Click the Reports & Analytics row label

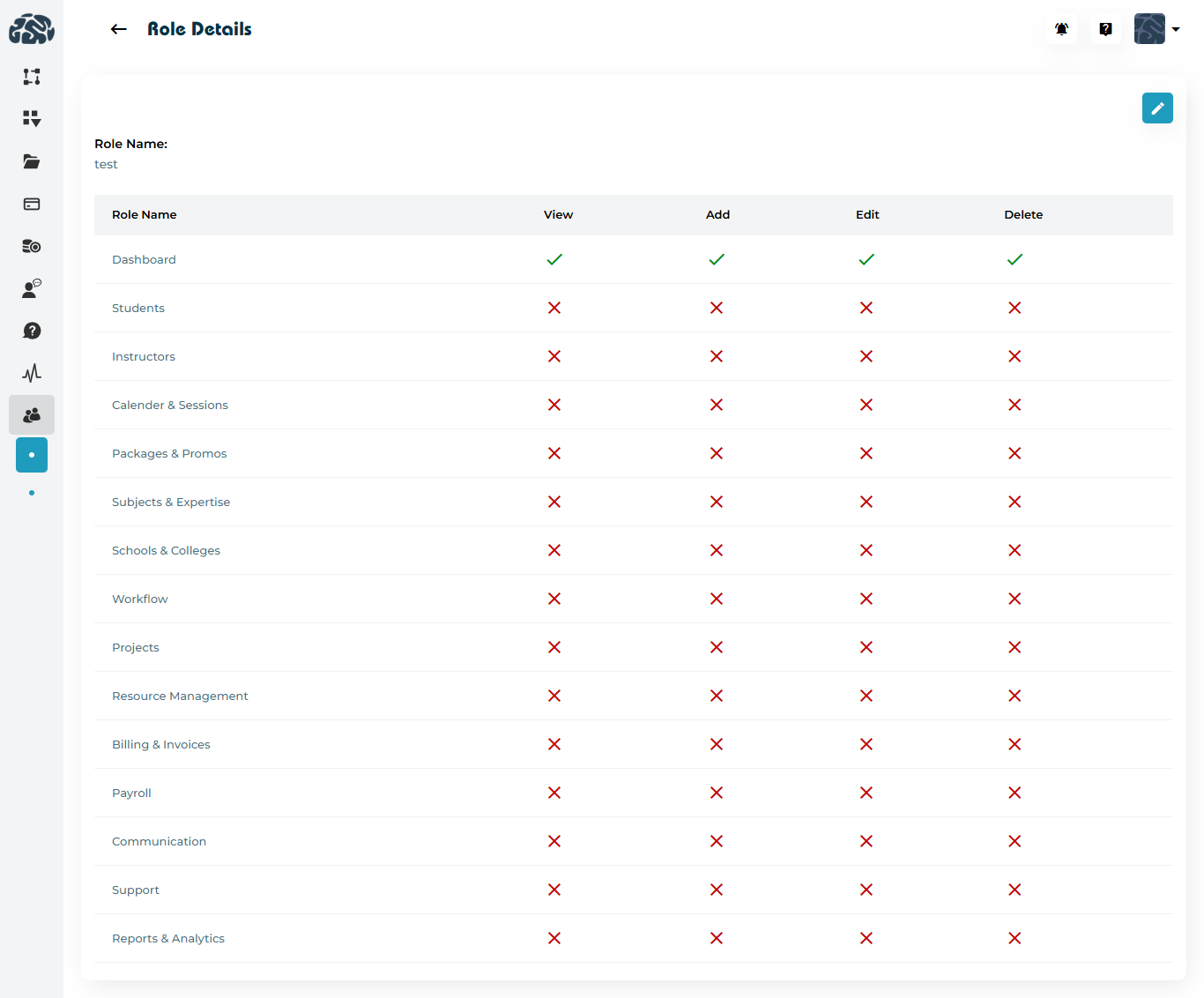click(x=168, y=938)
